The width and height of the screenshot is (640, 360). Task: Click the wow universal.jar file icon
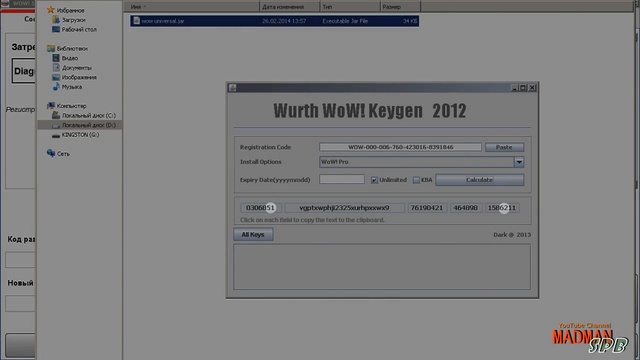136,20
